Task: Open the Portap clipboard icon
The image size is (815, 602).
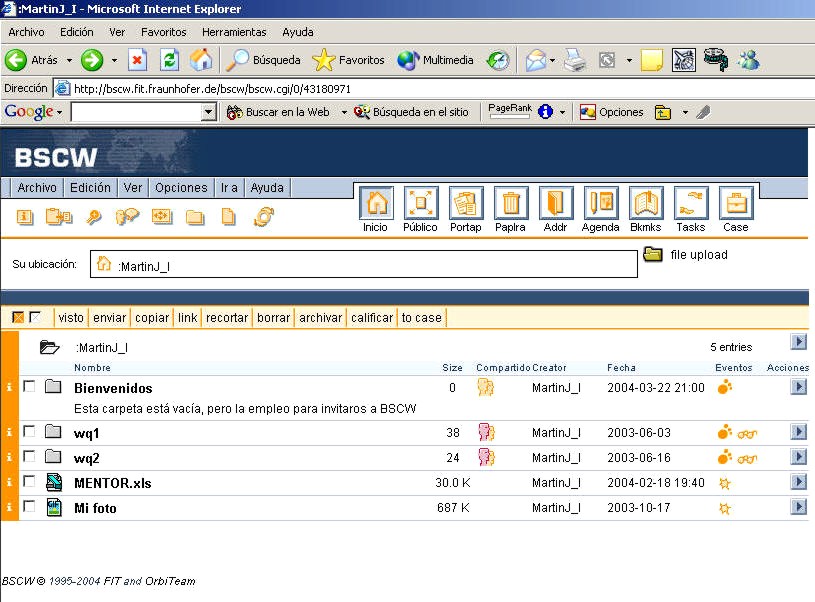Action: 465,204
